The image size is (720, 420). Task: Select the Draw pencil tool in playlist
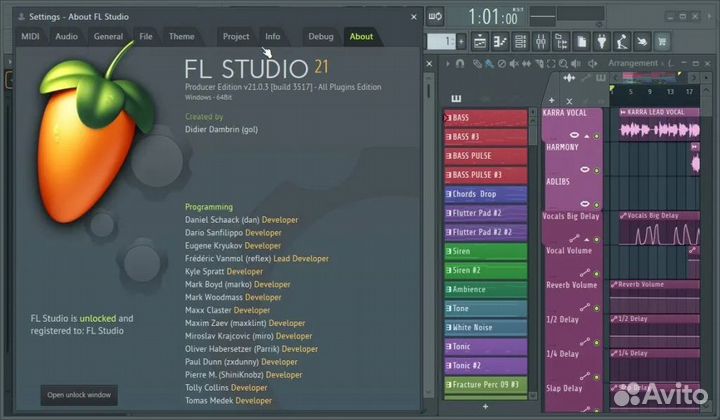tap(477, 63)
